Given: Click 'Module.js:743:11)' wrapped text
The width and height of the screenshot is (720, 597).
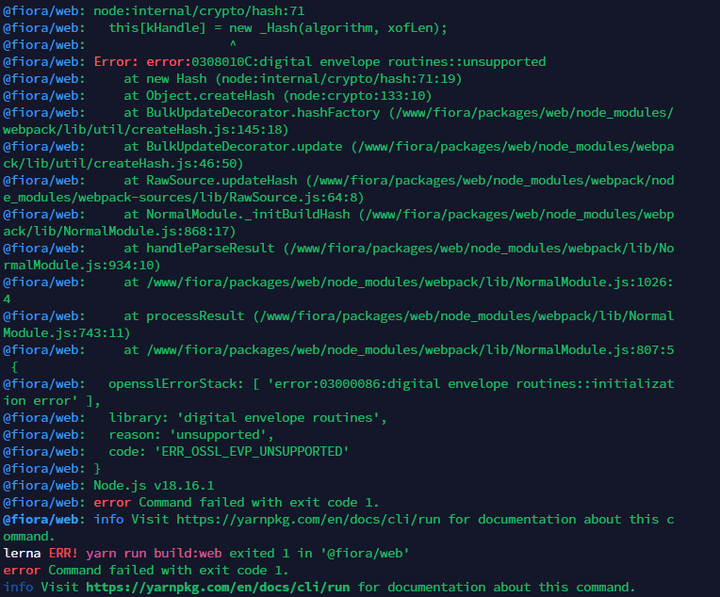Looking at the screenshot, I should (x=67, y=333).
